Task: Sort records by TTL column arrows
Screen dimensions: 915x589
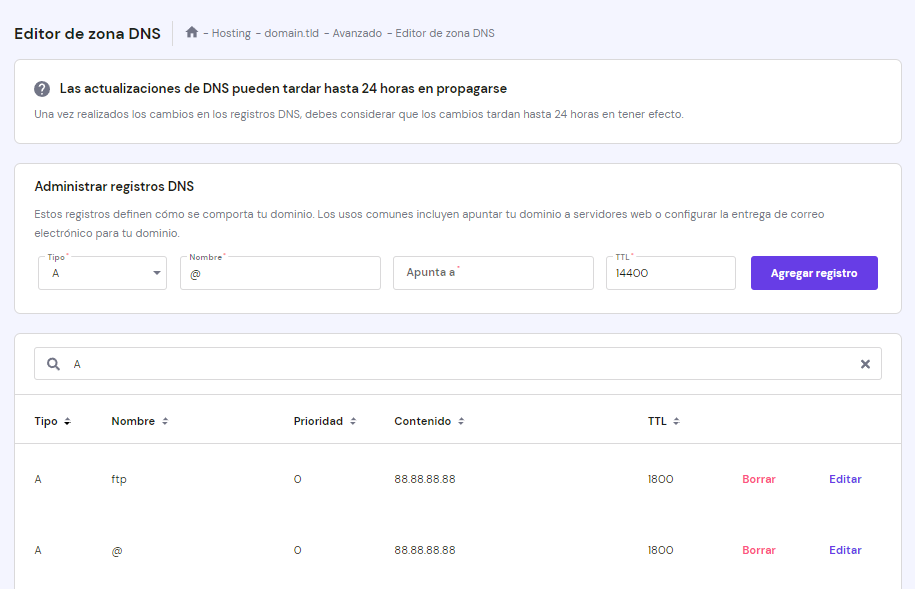Action: pyautogui.click(x=676, y=422)
